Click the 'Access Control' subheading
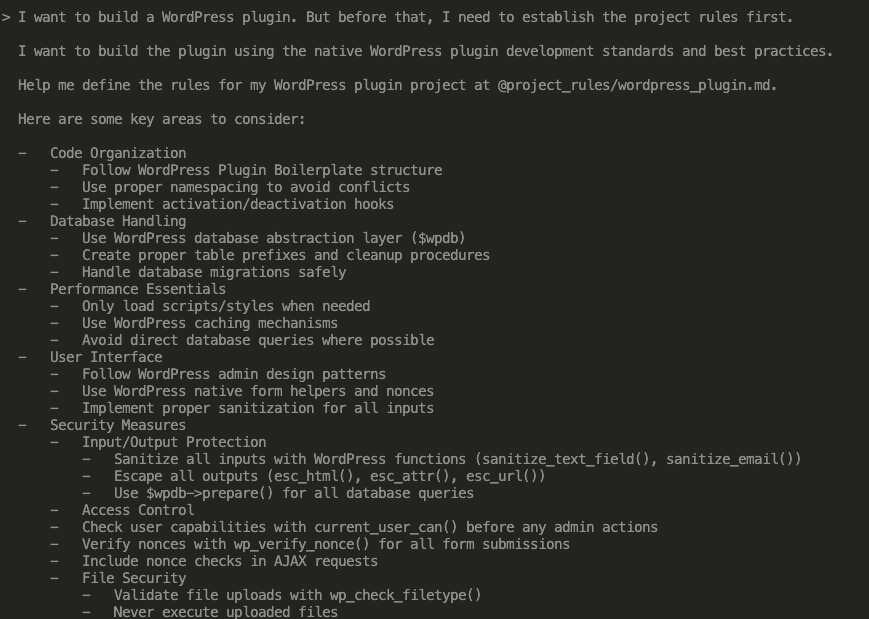Image resolution: width=869 pixels, height=619 pixels. pos(138,510)
